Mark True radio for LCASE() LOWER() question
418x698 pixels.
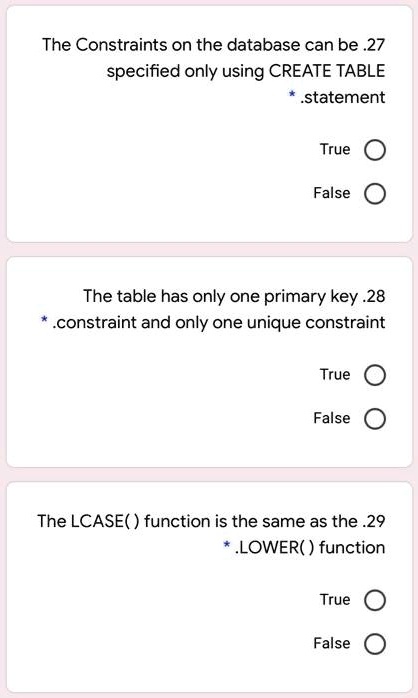pos(375,600)
